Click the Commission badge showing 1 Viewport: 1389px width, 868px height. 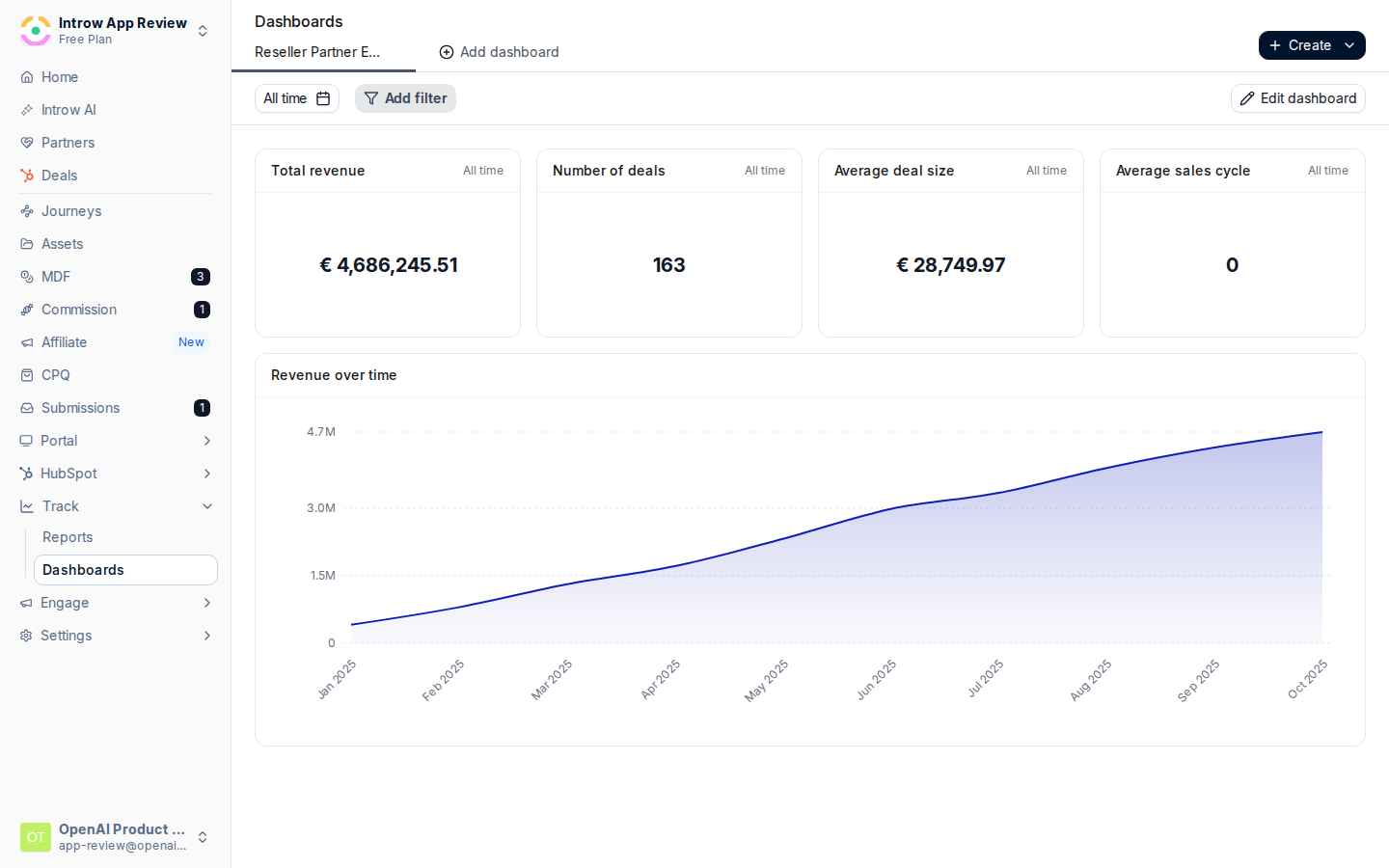pyautogui.click(x=202, y=310)
